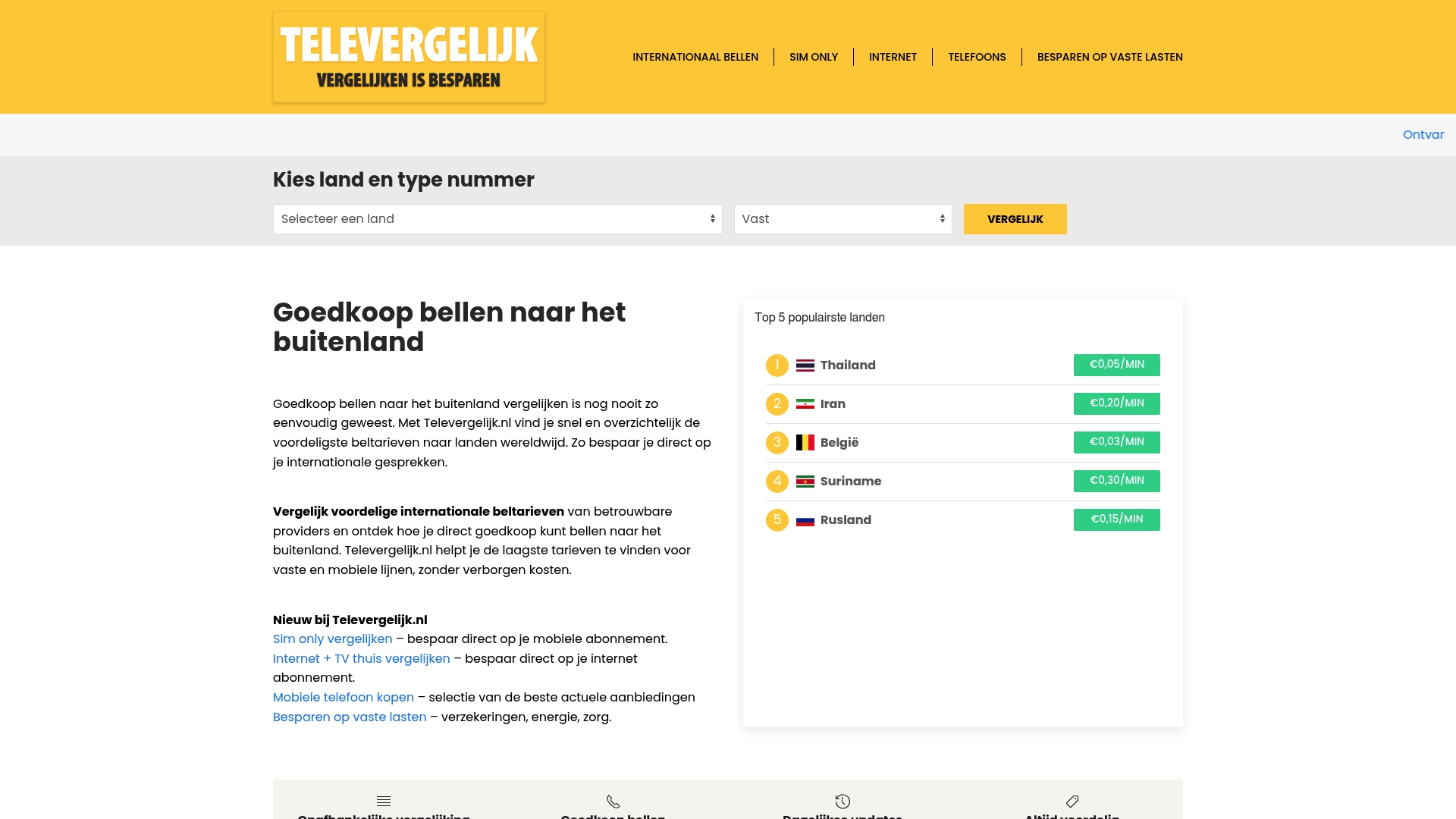Select the dagelijkse updates clock icon
The width and height of the screenshot is (1456, 819).
point(843,801)
